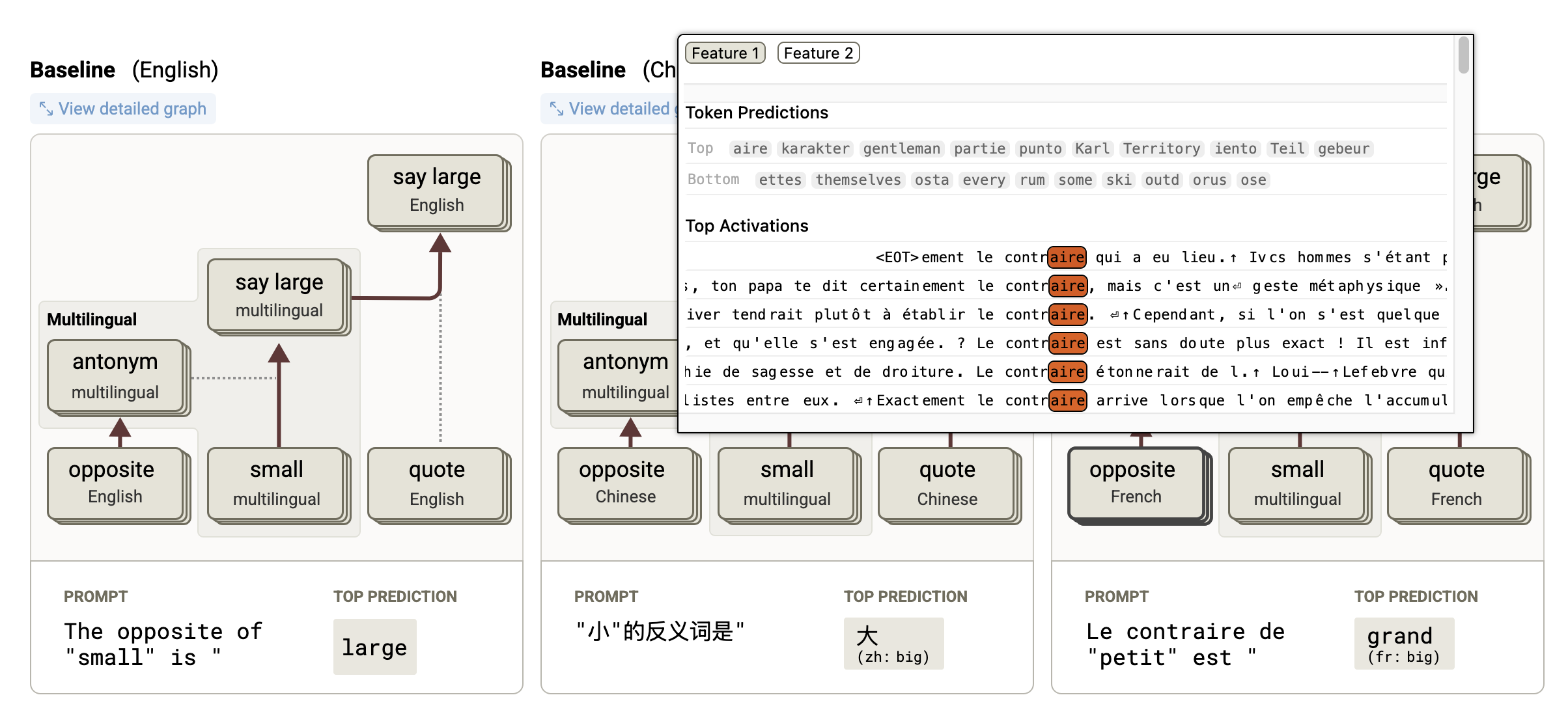
Task: Open View detailed graph for English baseline
Action: pos(123,109)
